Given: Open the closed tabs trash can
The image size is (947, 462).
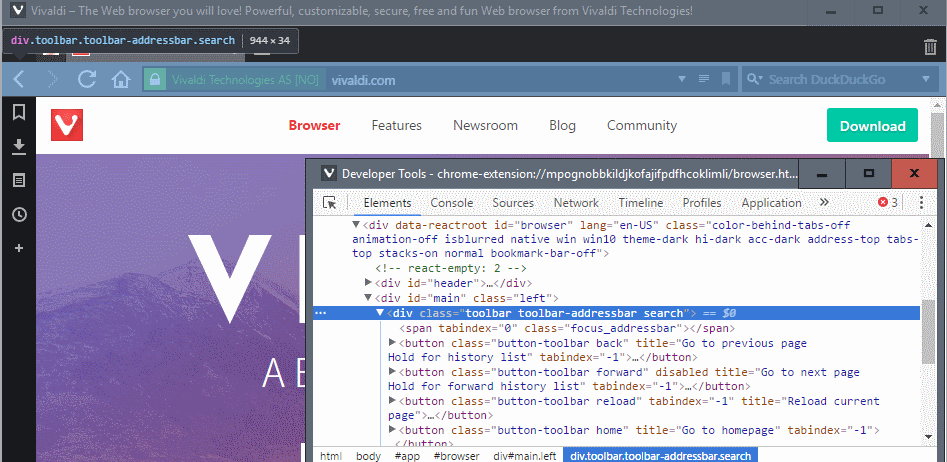Looking at the screenshot, I should (x=930, y=47).
